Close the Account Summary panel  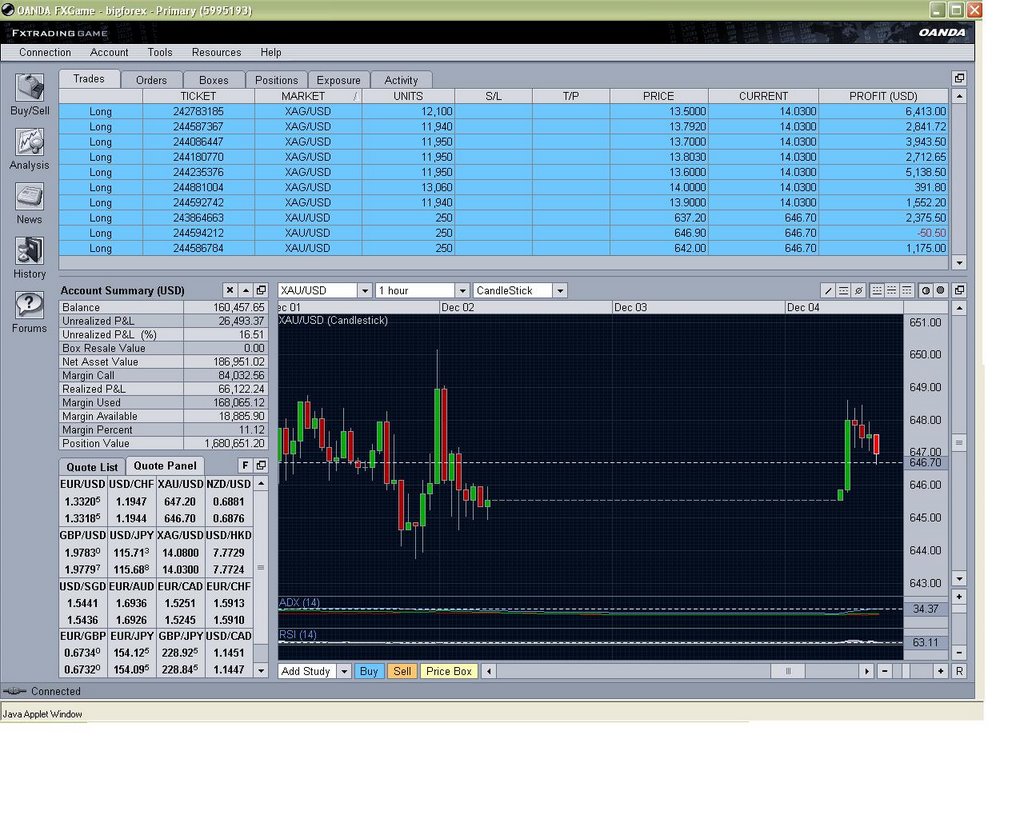pos(230,291)
